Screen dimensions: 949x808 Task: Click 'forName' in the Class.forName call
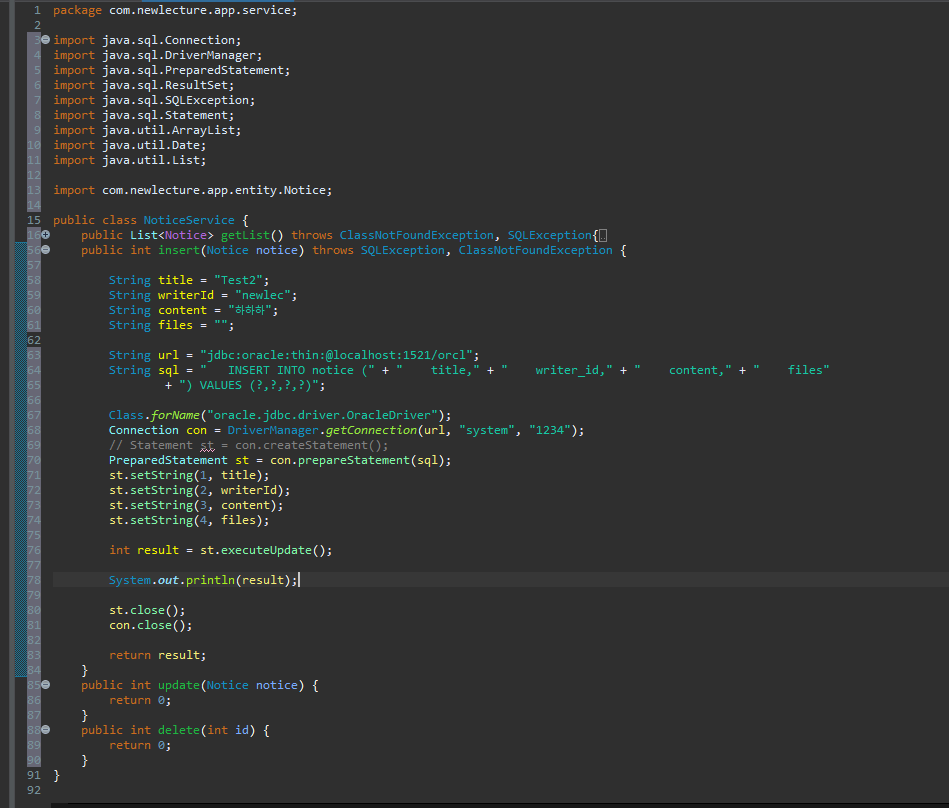(x=175, y=415)
